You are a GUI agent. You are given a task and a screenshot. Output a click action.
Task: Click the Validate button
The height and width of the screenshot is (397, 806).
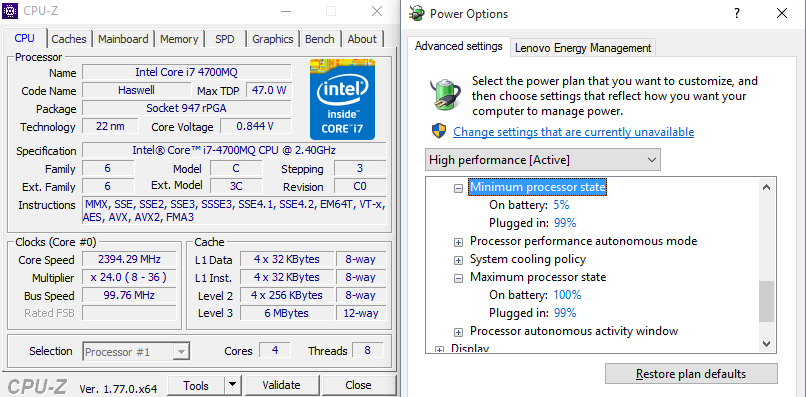pos(281,385)
